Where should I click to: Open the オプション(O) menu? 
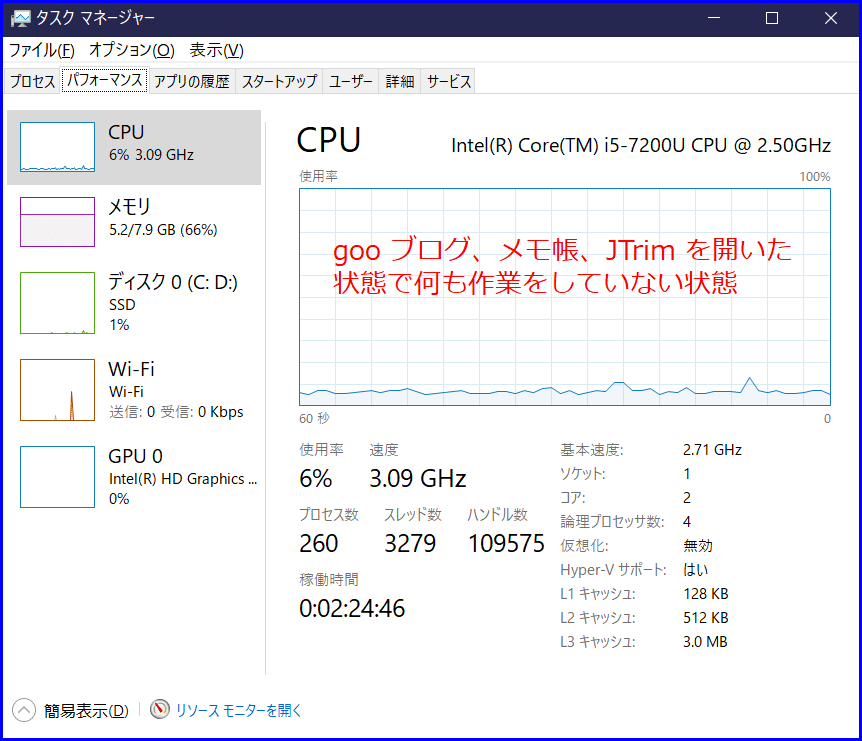point(132,51)
